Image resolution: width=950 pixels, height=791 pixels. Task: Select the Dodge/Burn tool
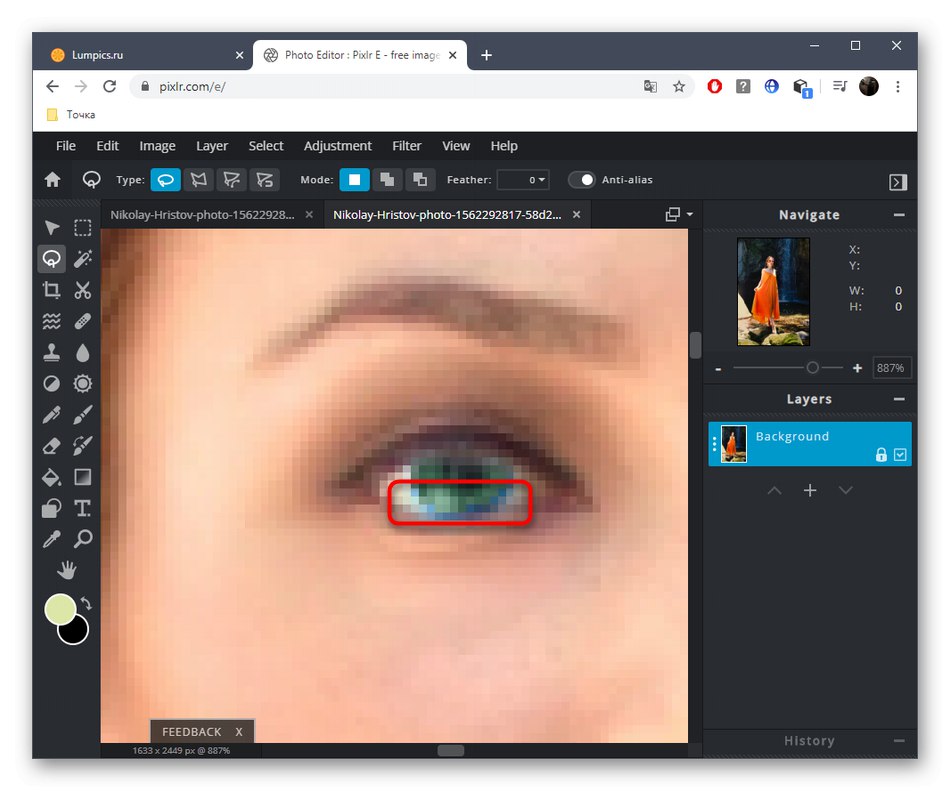point(52,383)
